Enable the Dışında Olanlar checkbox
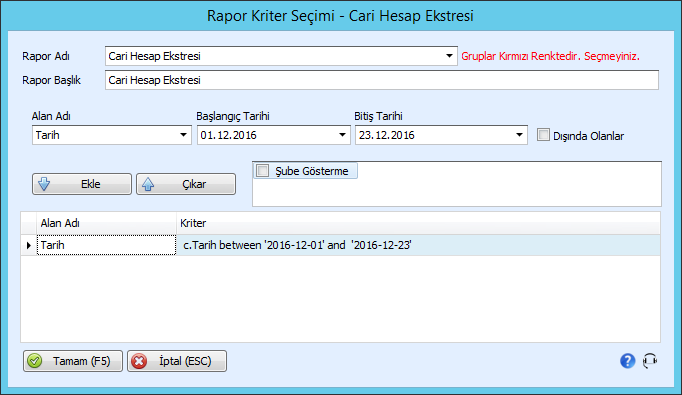The height and width of the screenshot is (395, 682). (x=543, y=135)
